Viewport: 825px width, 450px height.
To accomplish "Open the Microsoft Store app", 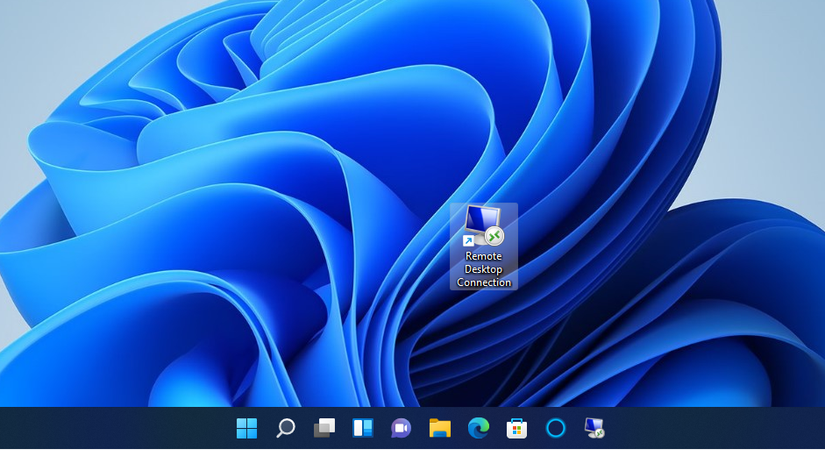I will click(517, 429).
